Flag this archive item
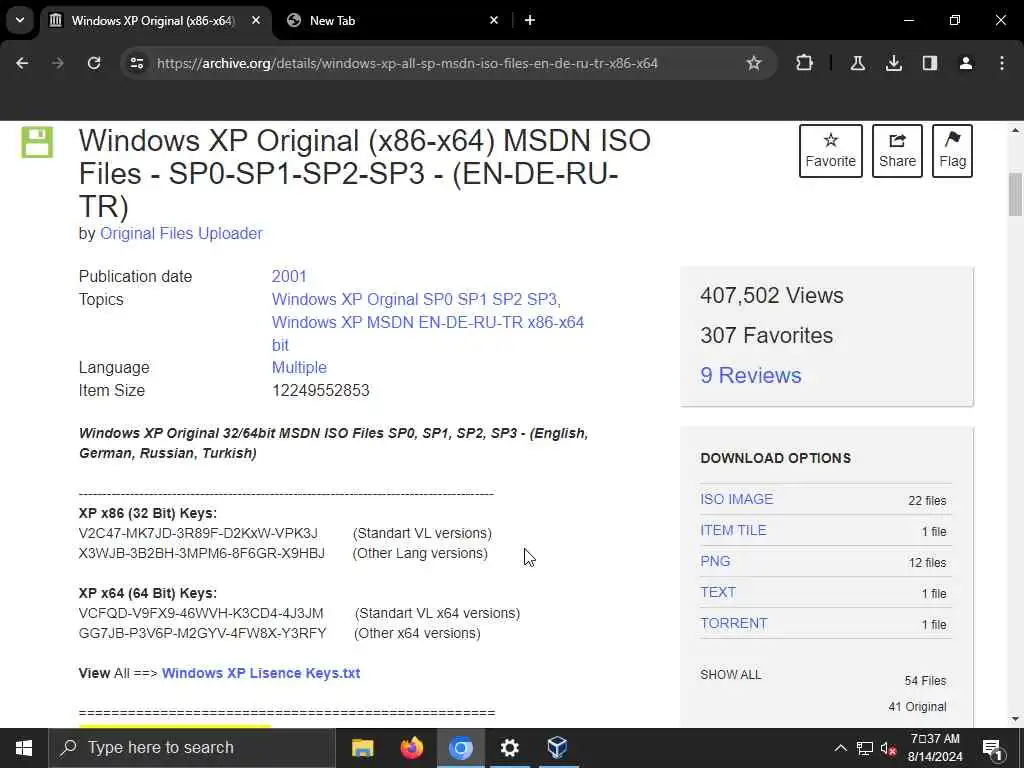The image size is (1024, 768). click(x=952, y=151)
